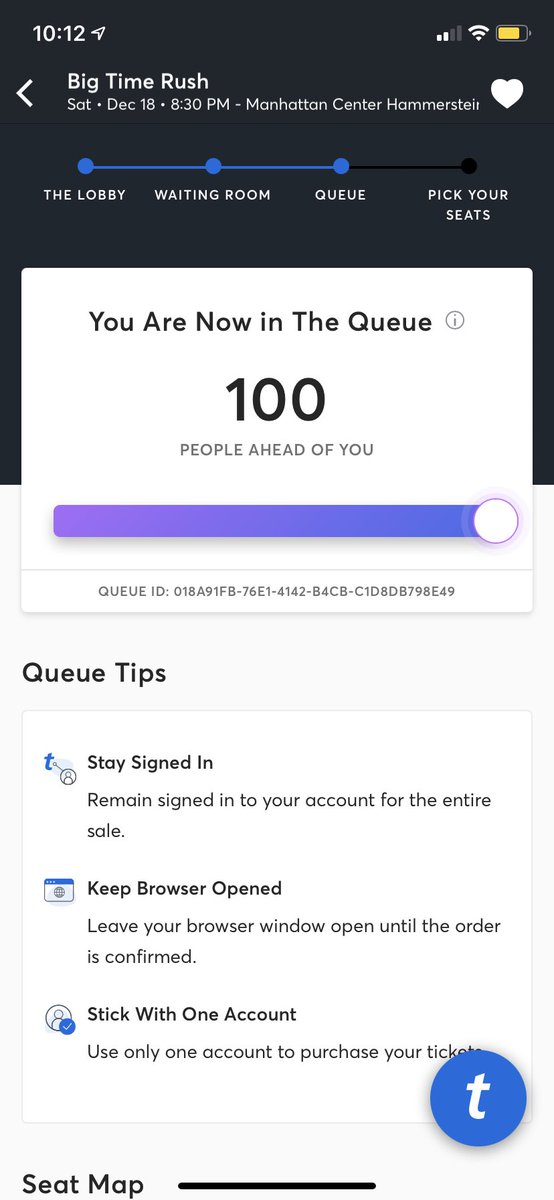
Task: Tap the back arrow icon
Action: point(25,93)
